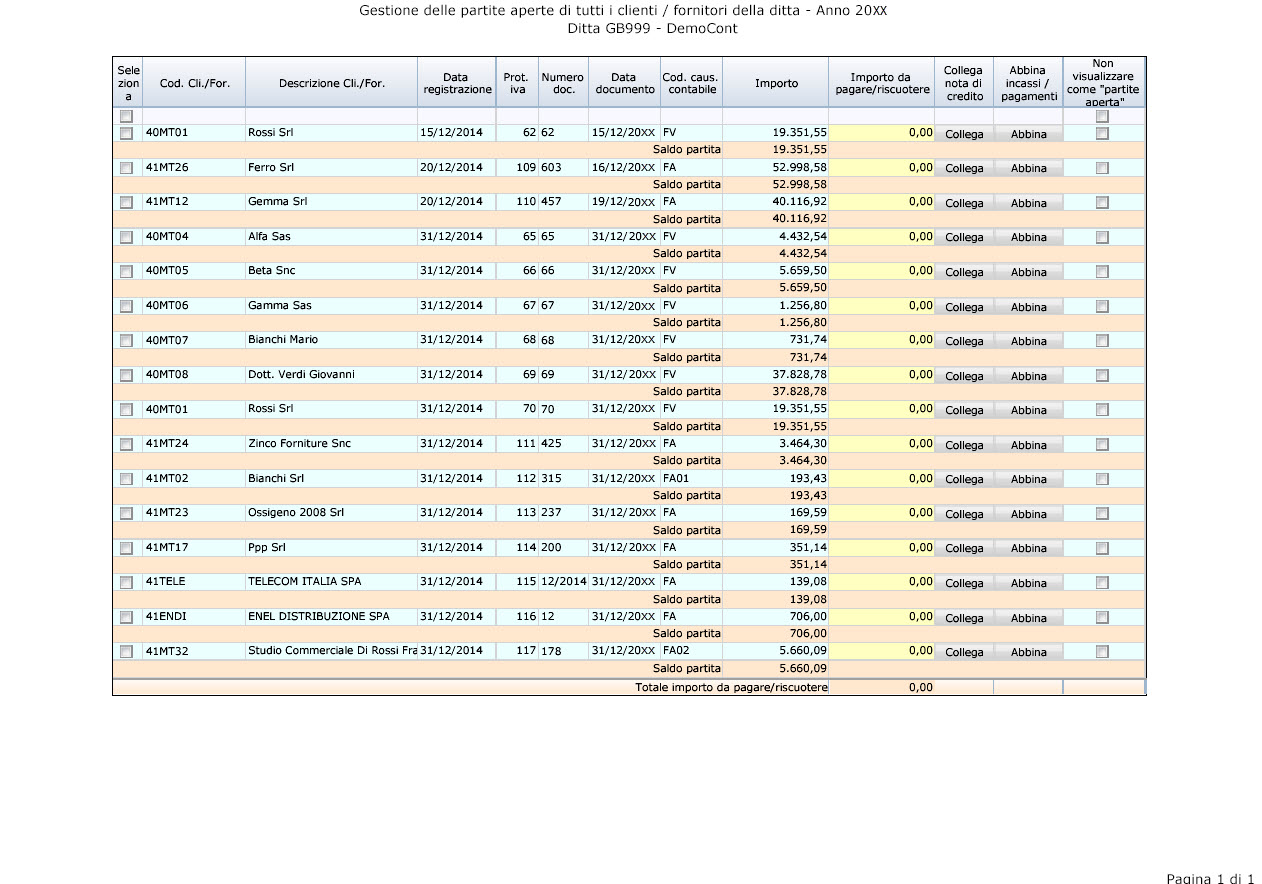Select Zinco Forniture Snc row checkbox
Image resolution: width=1262 pixels, height=884 pixels.
click(126, 444)
